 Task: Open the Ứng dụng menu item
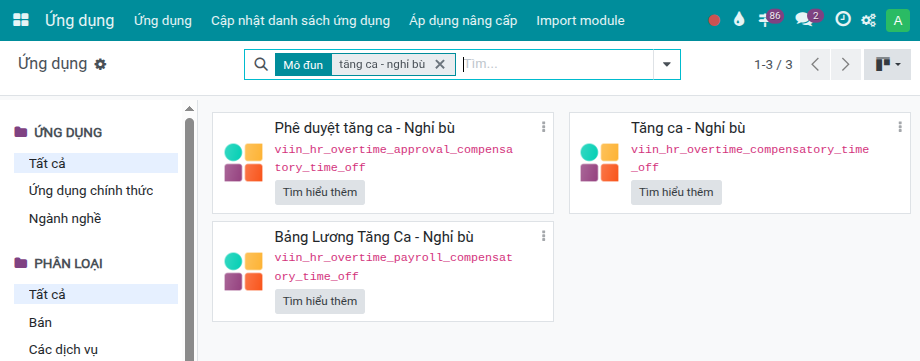(x=163, y=21)
